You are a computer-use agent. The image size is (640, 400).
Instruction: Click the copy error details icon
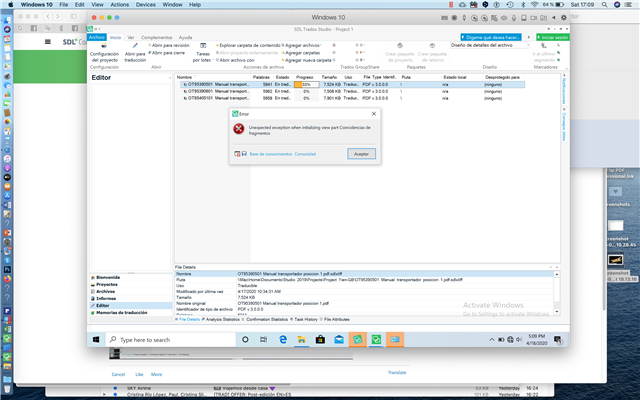237,154
